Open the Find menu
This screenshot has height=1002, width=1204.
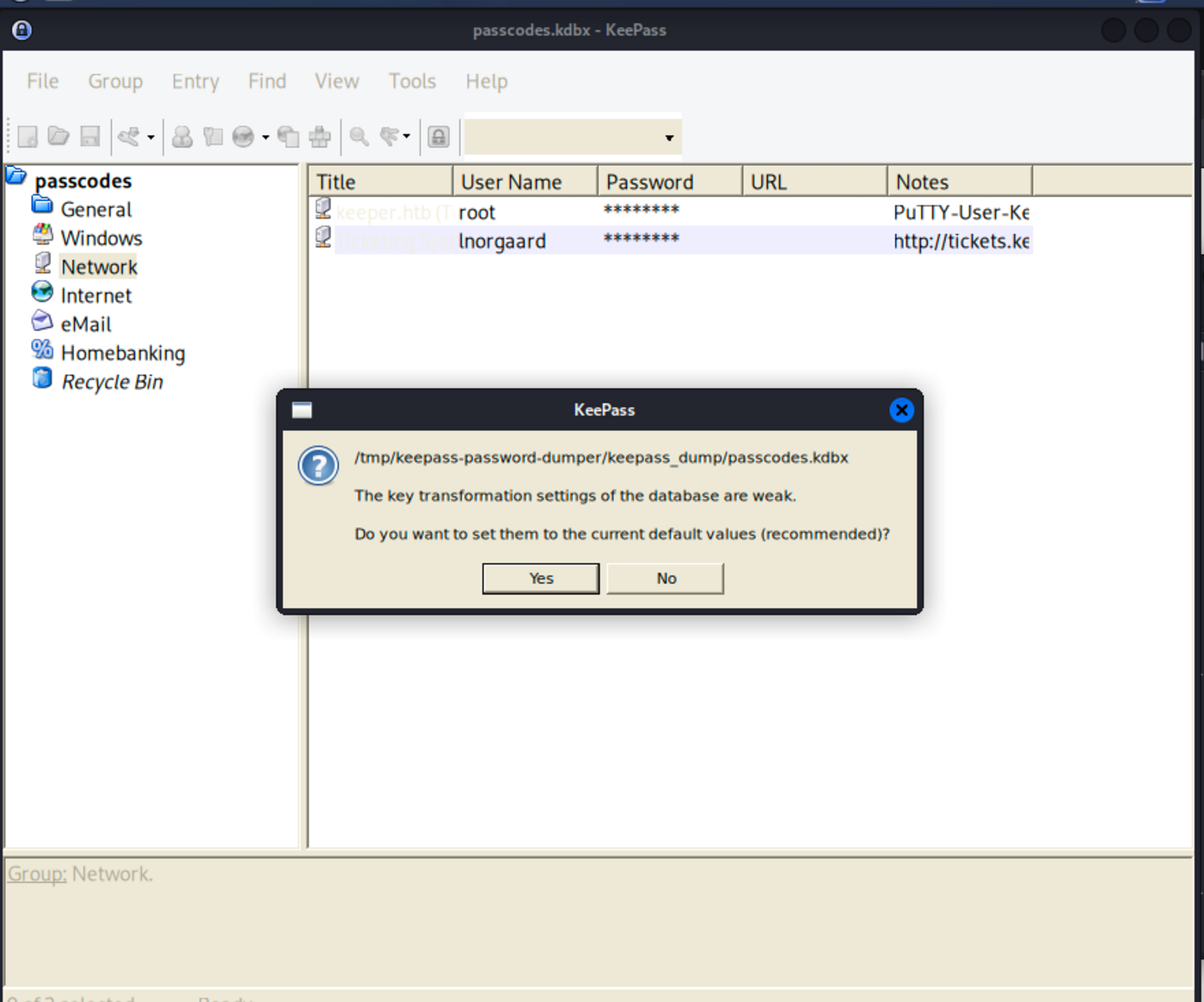point(267,81)
